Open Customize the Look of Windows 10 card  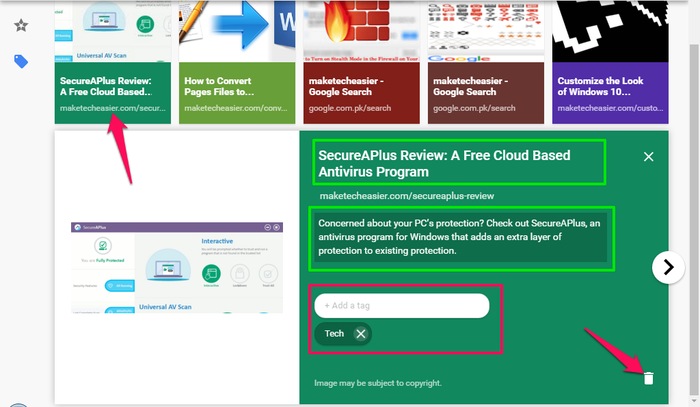click(610, 62)
